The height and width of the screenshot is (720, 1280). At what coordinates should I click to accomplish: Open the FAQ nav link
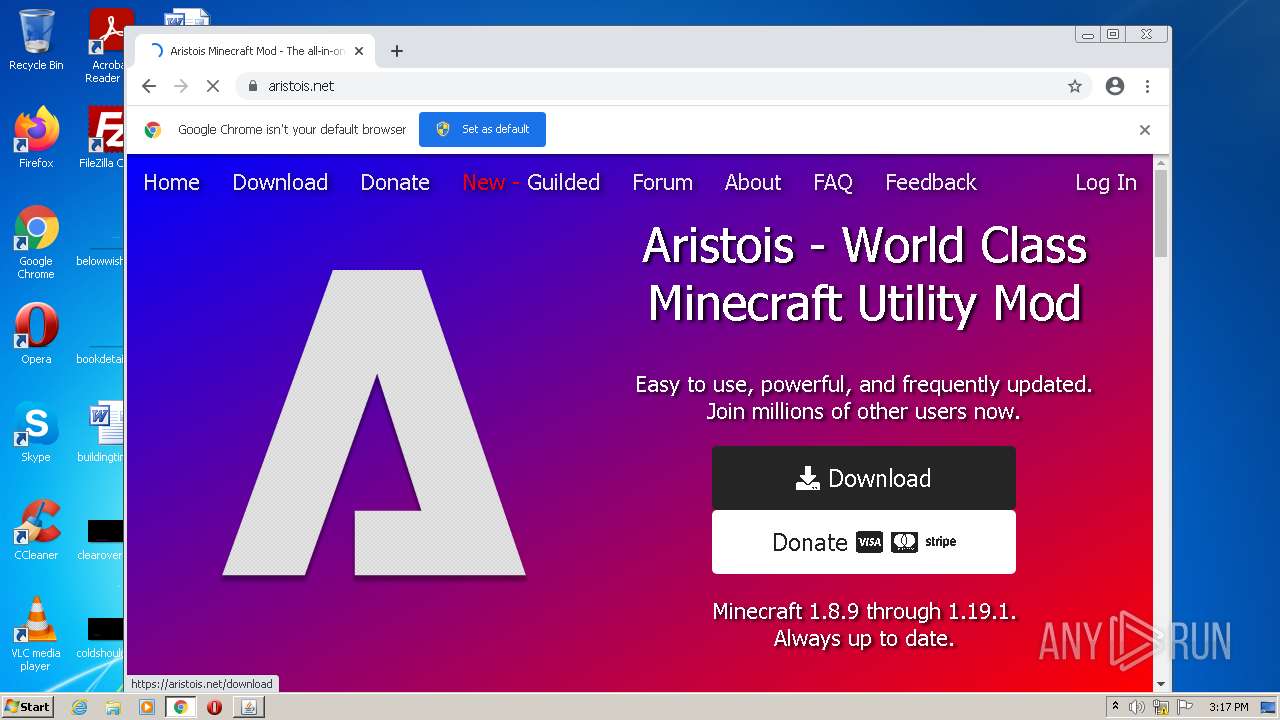coord(833,182)
